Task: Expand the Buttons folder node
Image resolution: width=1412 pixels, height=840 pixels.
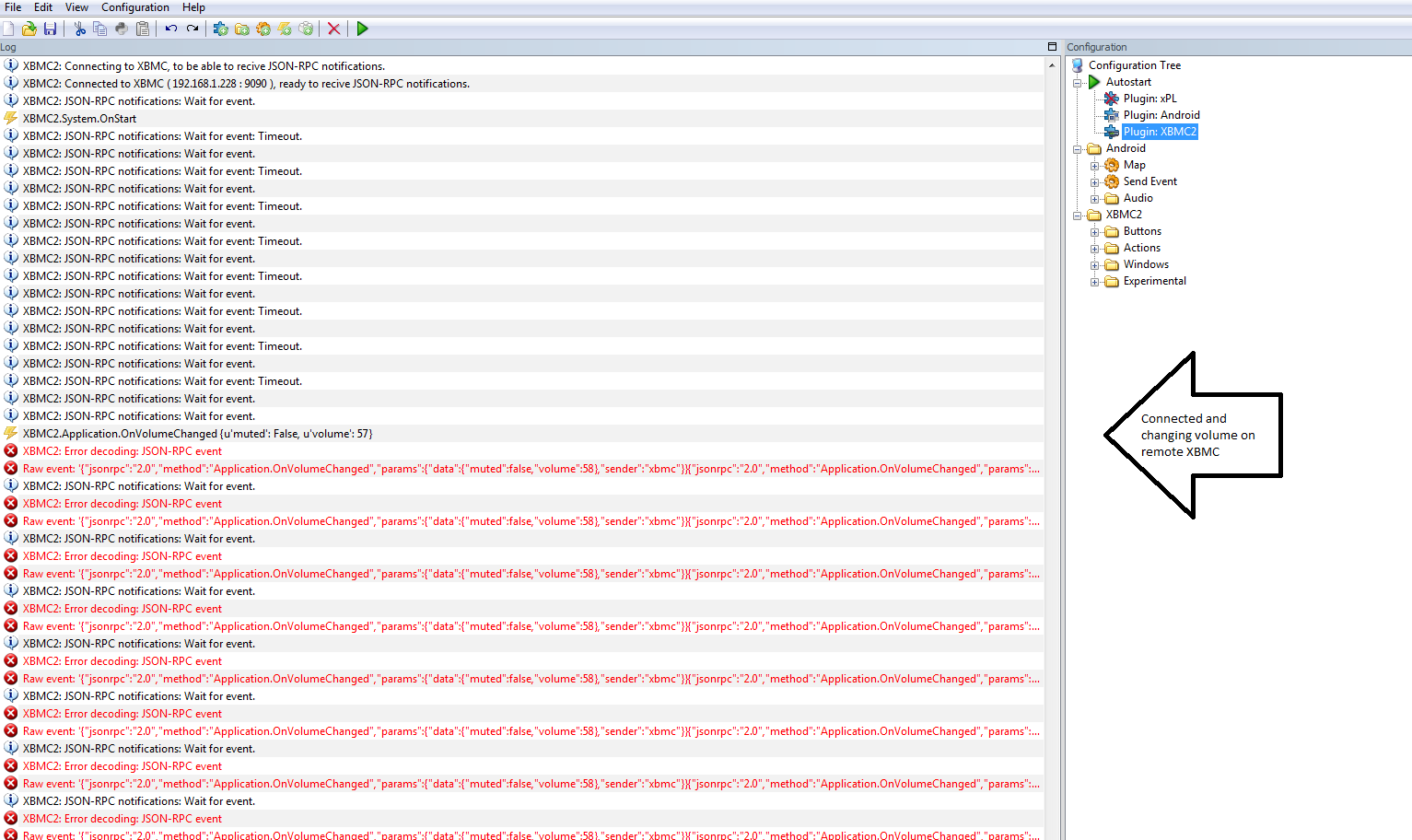Action: [1094, 231]
